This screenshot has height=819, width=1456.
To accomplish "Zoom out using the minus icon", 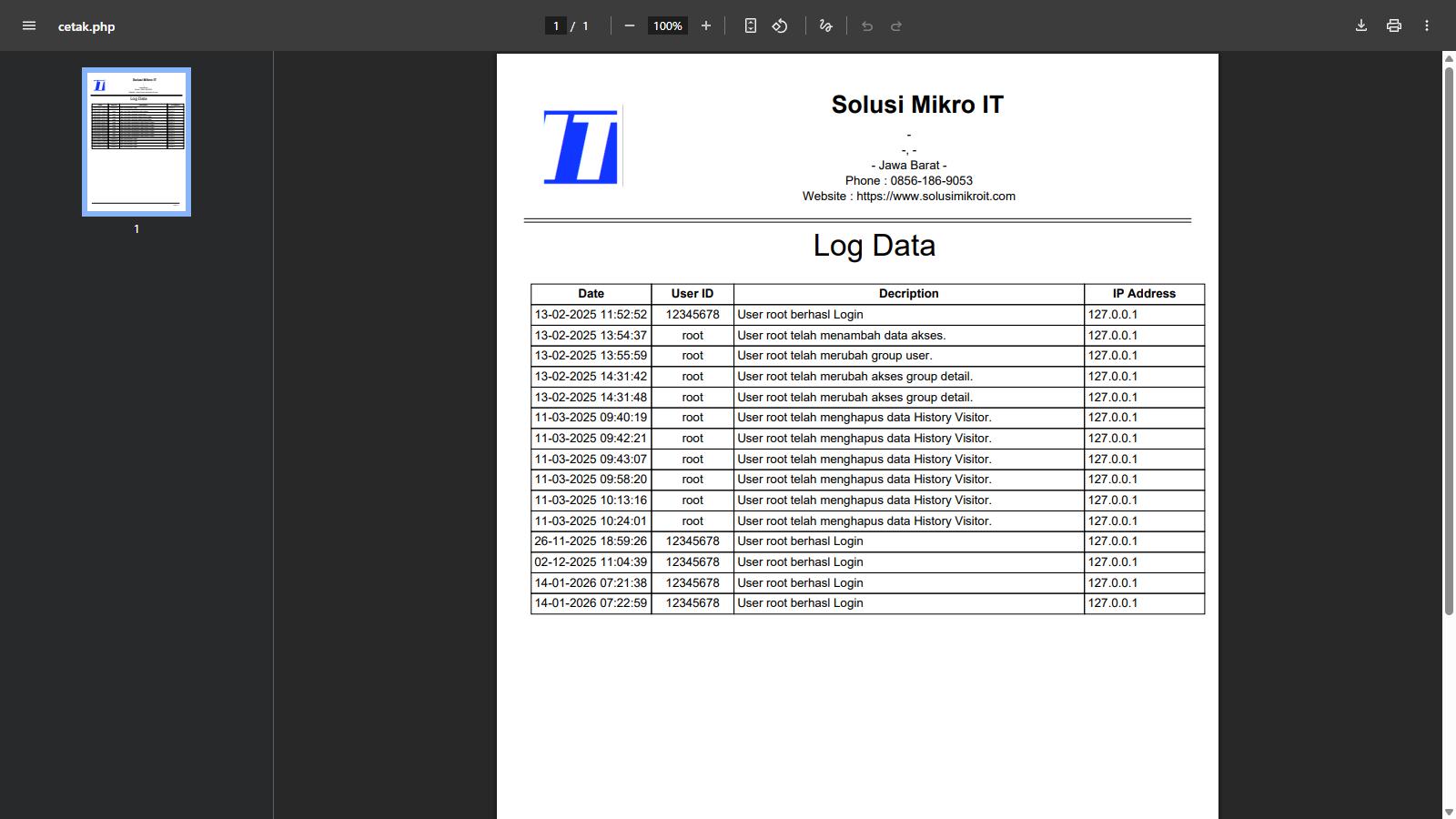I will [629, 25].
